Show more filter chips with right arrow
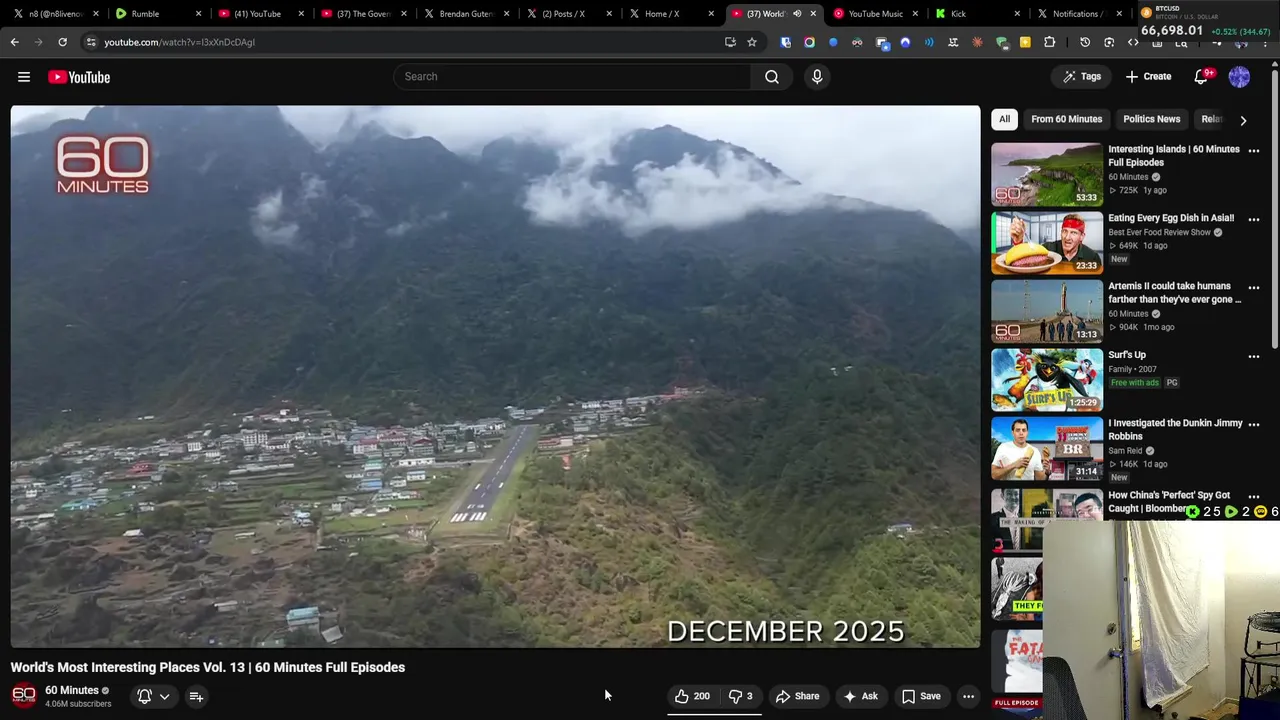The image size is (1280, 720). coord(1243,120)
